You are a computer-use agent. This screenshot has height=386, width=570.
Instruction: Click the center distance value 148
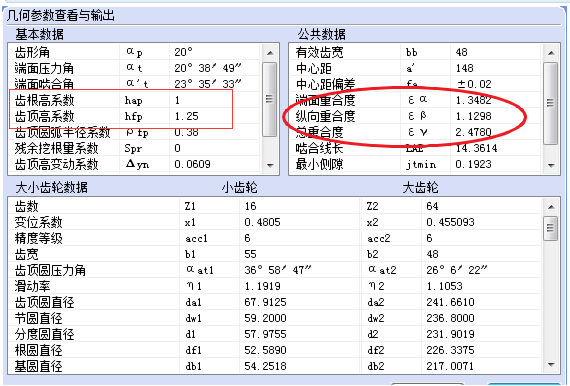pyautogui.click(x=464, y=68)
